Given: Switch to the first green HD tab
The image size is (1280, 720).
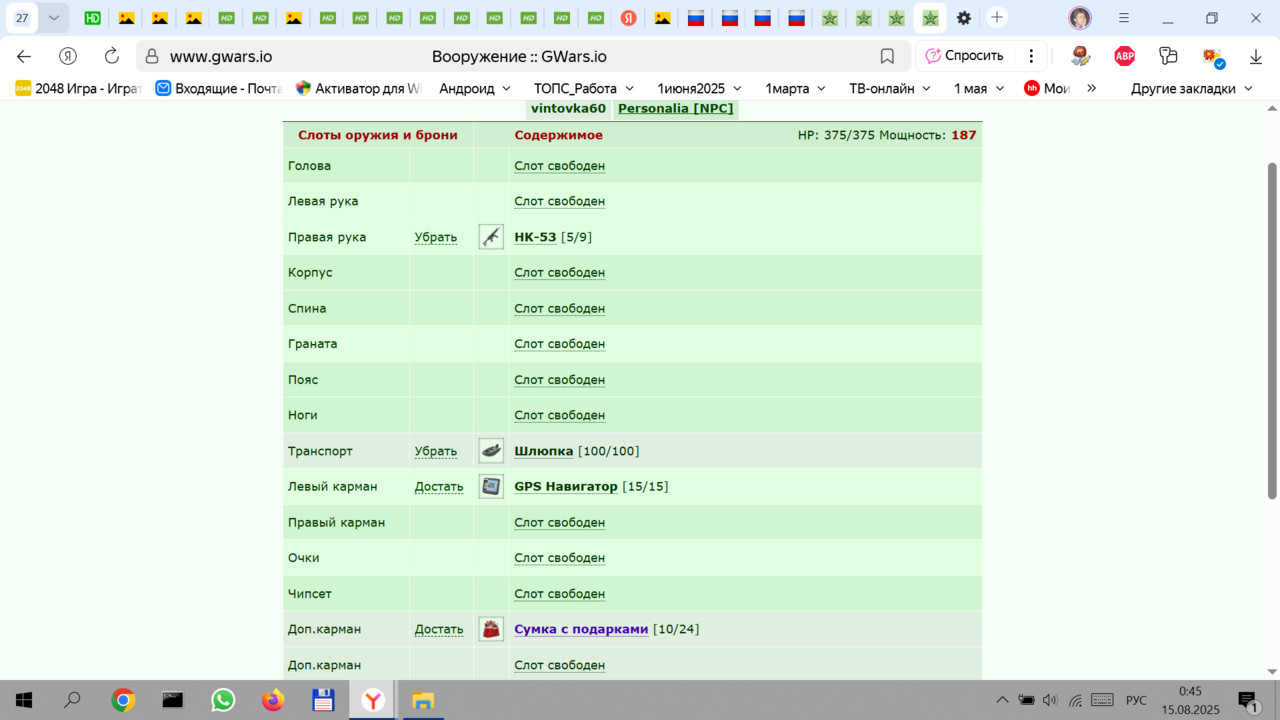Looking at the screenshot, I should tap(92, 18).
